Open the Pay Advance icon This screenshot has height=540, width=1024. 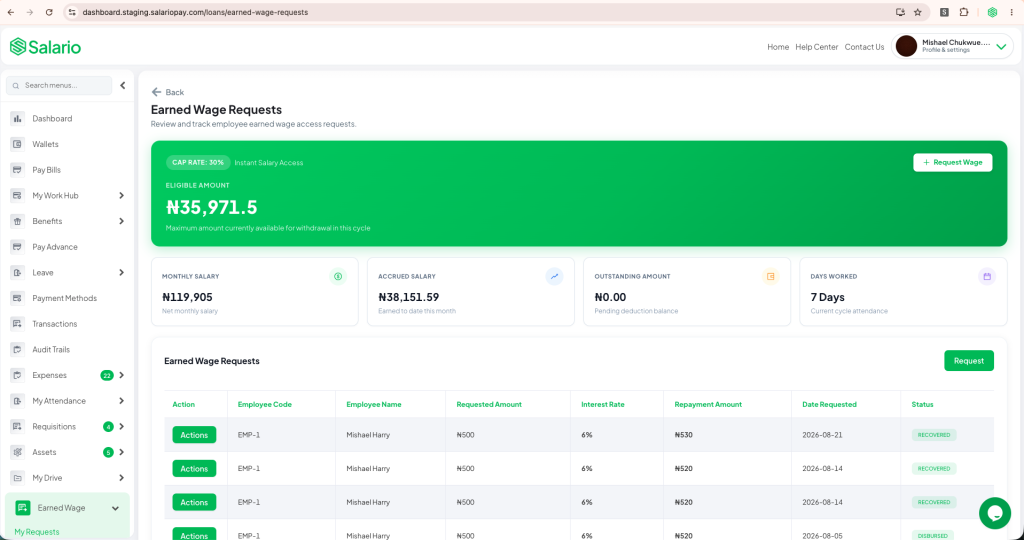pyautogui.click(x=18, y=247)
